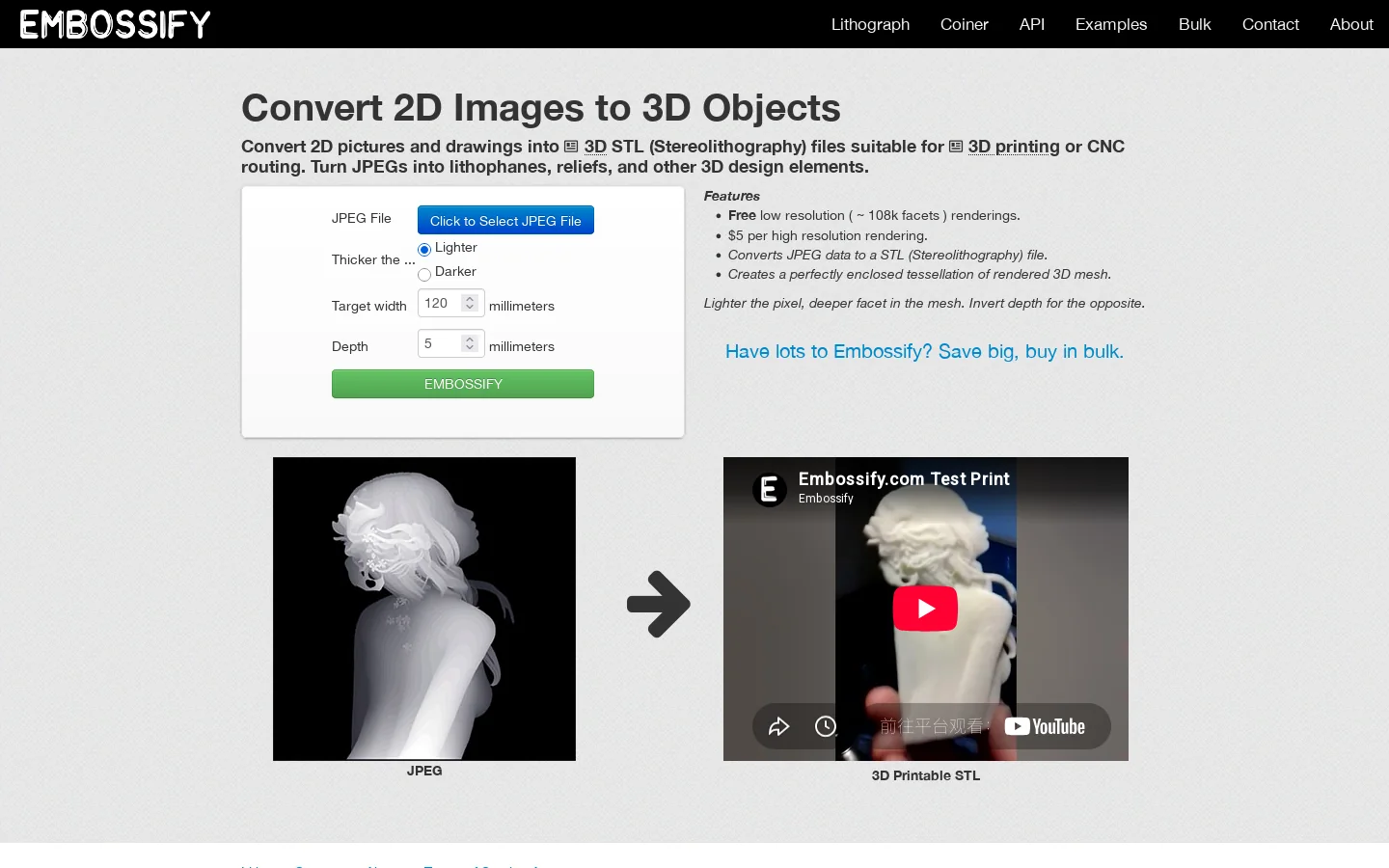Click the 'Features' heading text
This screenshot has width=1389, height=868.
pyautogui.click(x=732, y=196)
